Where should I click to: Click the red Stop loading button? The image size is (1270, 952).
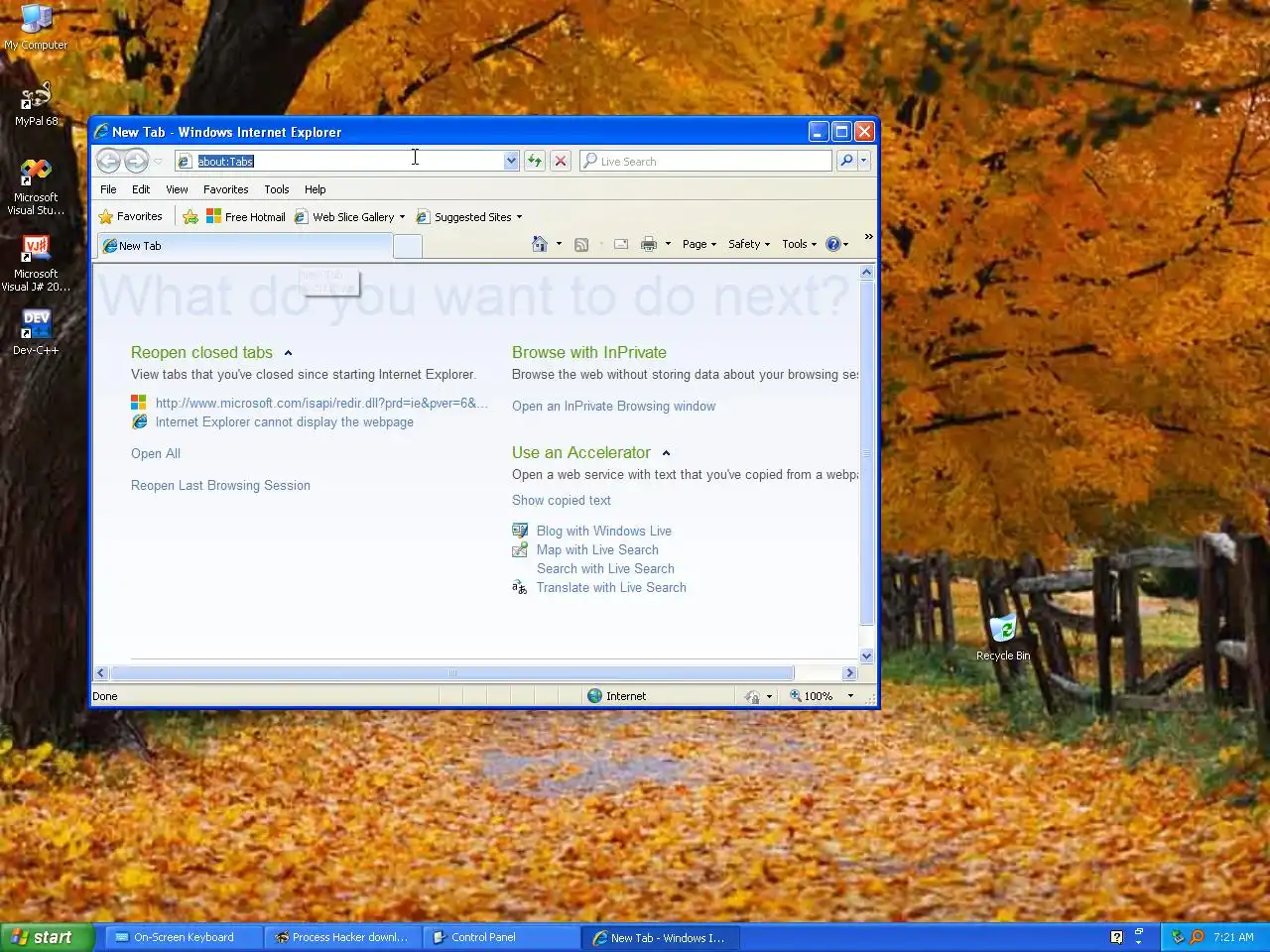(x=561, y=161)
